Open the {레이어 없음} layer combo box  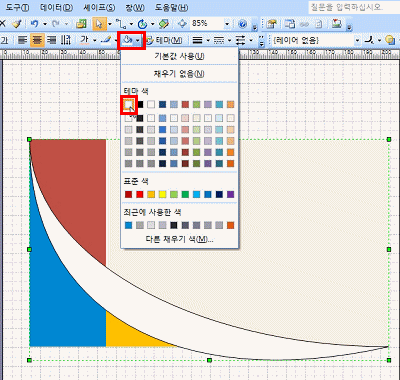click(x=317, y=41)
